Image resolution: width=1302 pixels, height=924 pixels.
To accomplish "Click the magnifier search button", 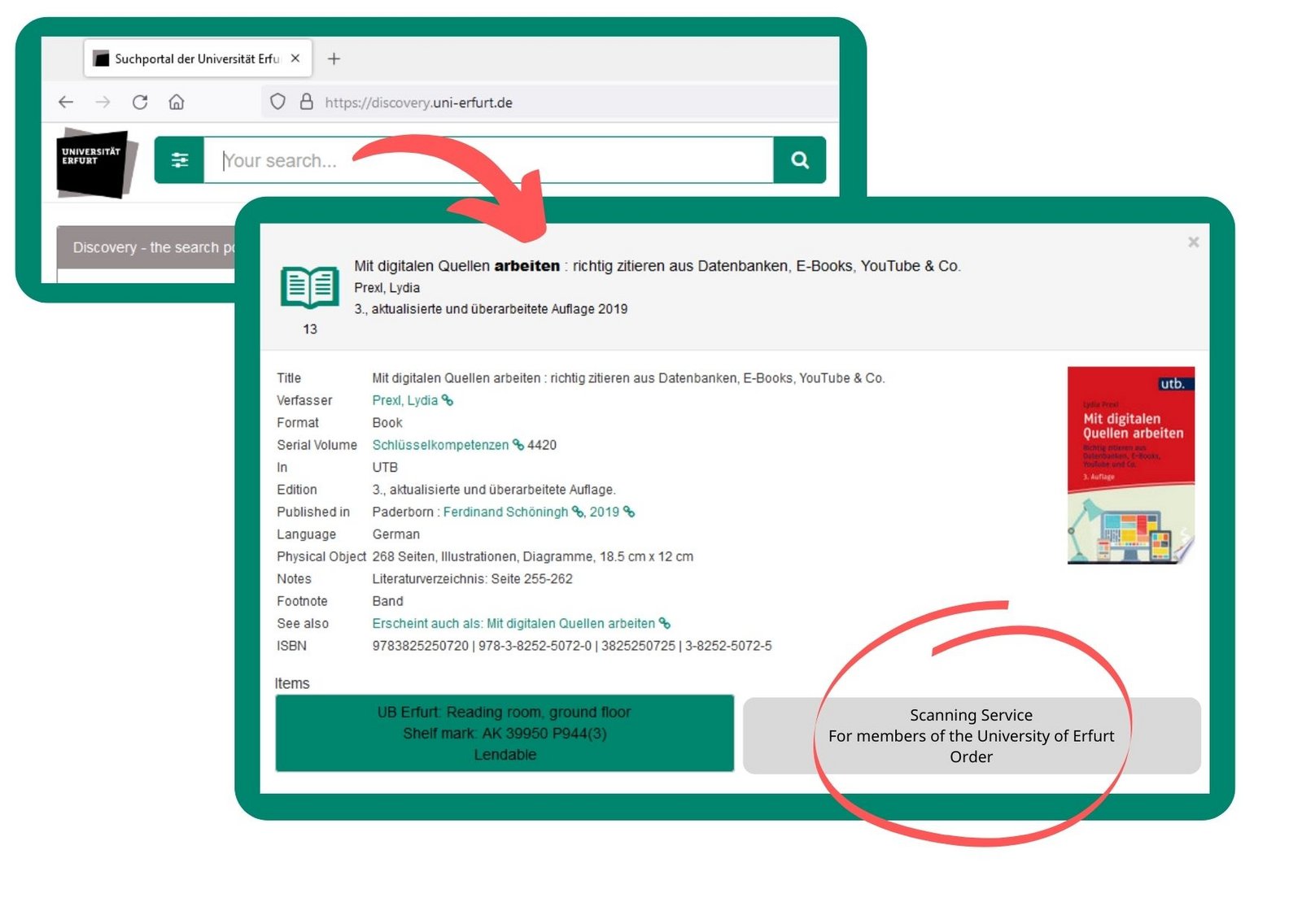I will click(x=799, y=160).
